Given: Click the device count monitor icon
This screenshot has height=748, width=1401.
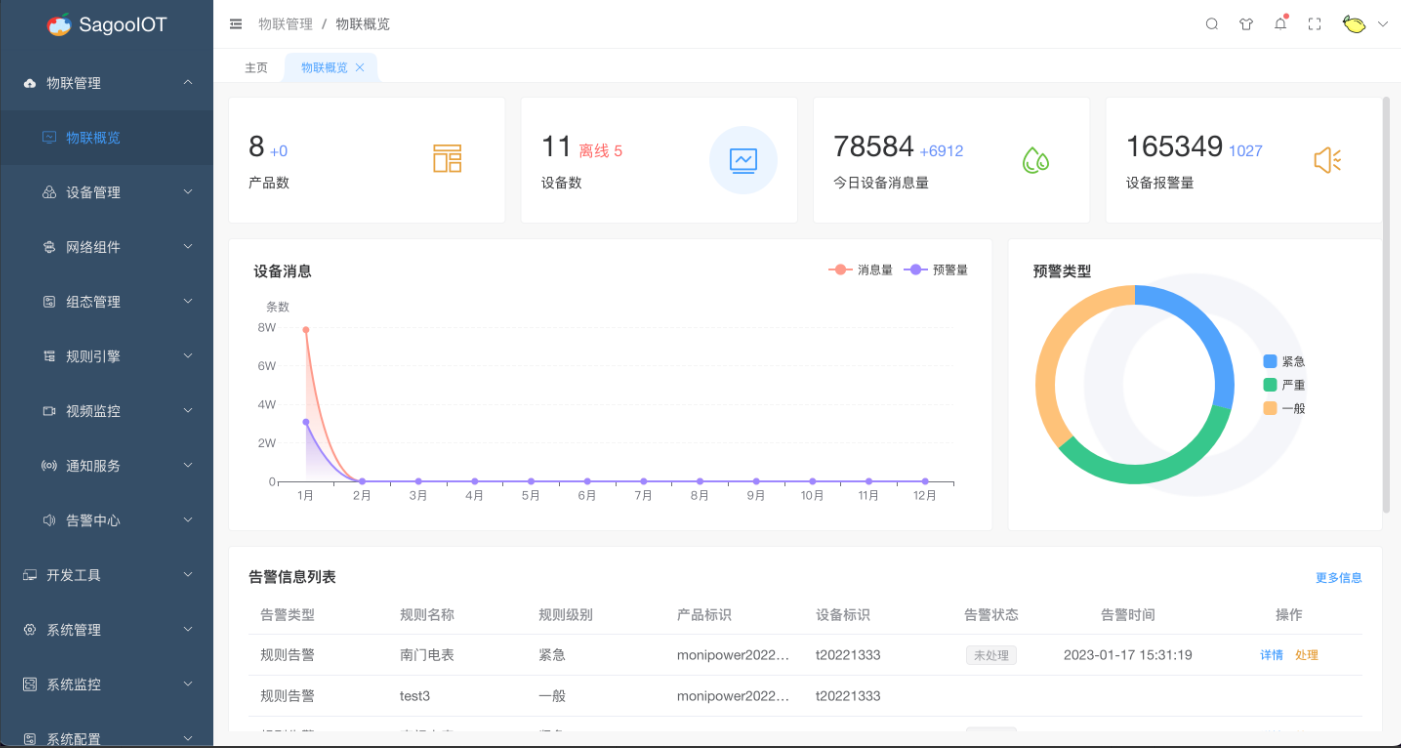Looking at the screenshot, I should (743, 160).
